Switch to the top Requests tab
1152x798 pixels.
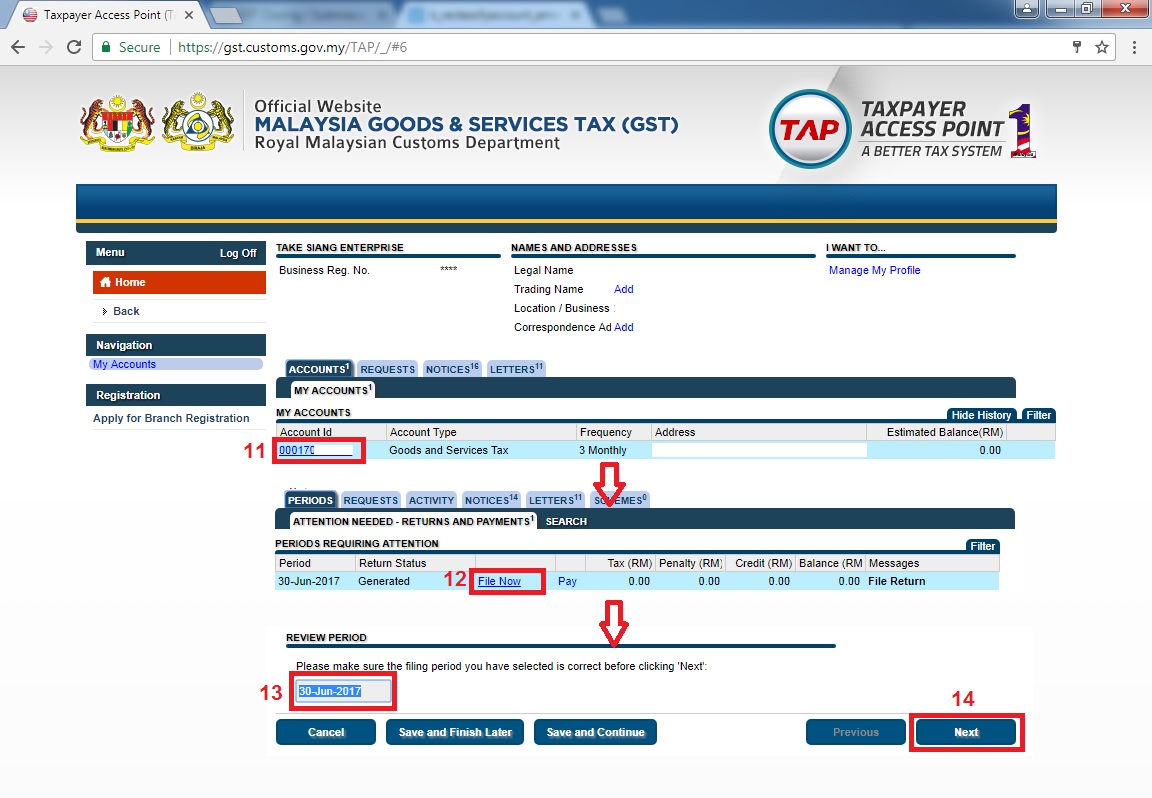pos(387,369)
